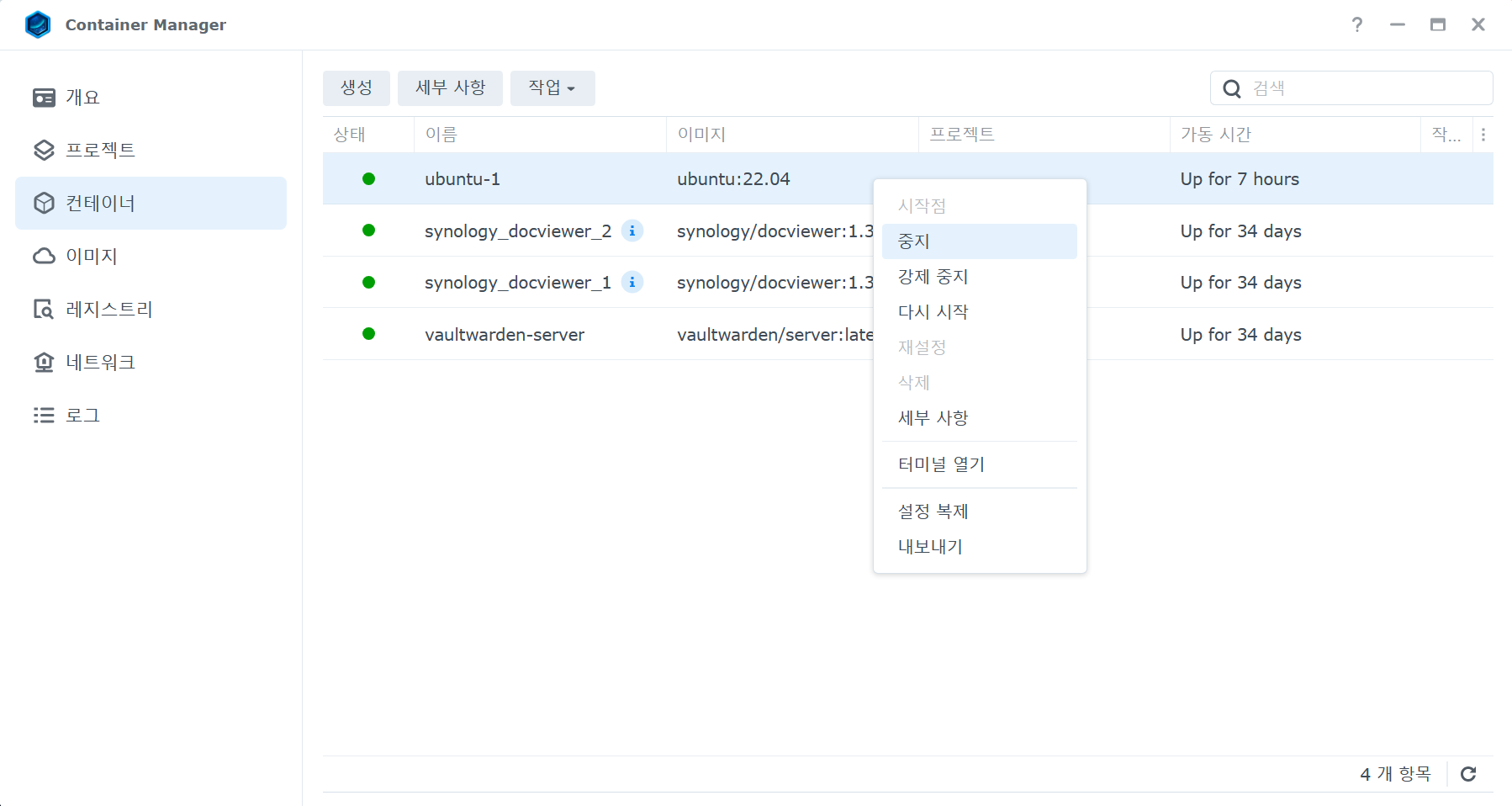Image resolution: width=1512 pixels, height=806 pixels.
Task: Click the Container Manager logo icon
Action: pyautogui.click(x=38, y=24)
